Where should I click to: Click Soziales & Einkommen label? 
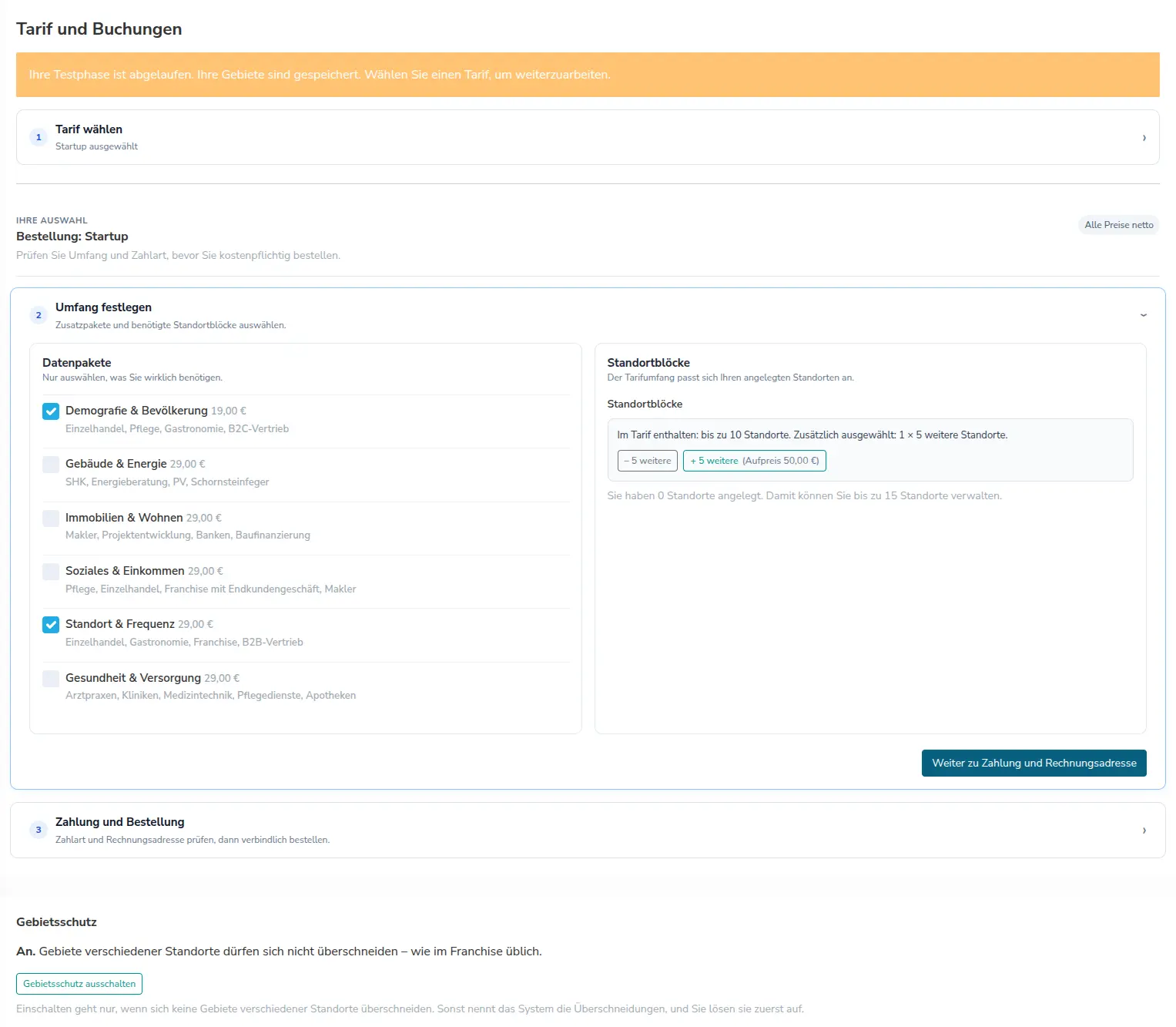click(125, 571)
